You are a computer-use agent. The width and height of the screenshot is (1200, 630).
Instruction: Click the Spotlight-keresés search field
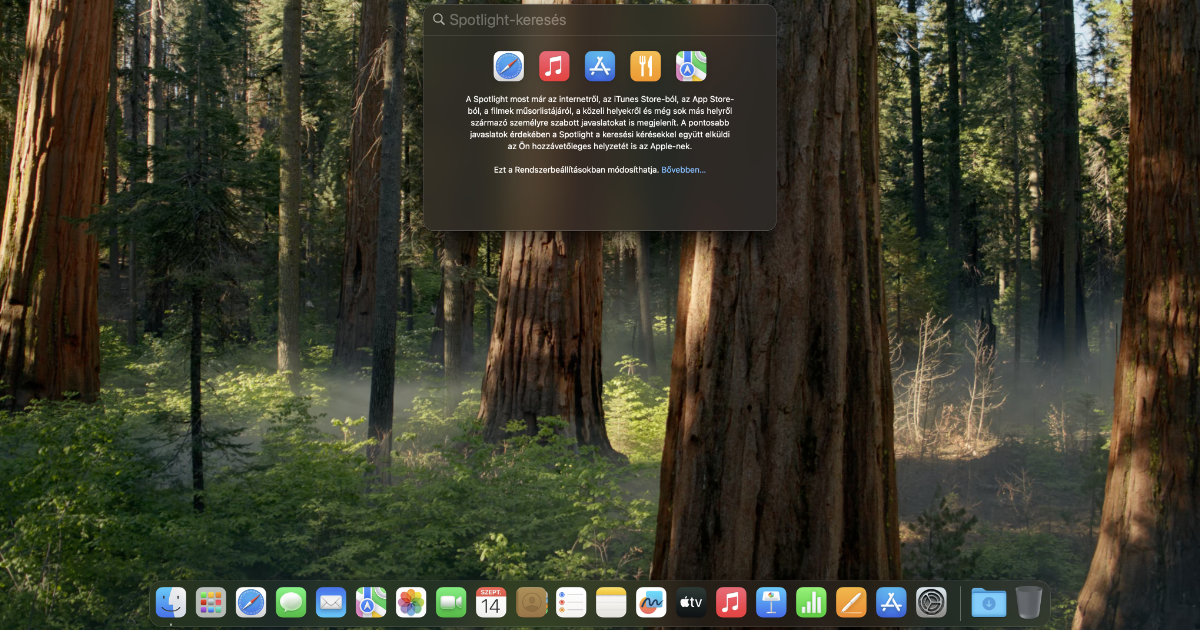click(600, 19)
